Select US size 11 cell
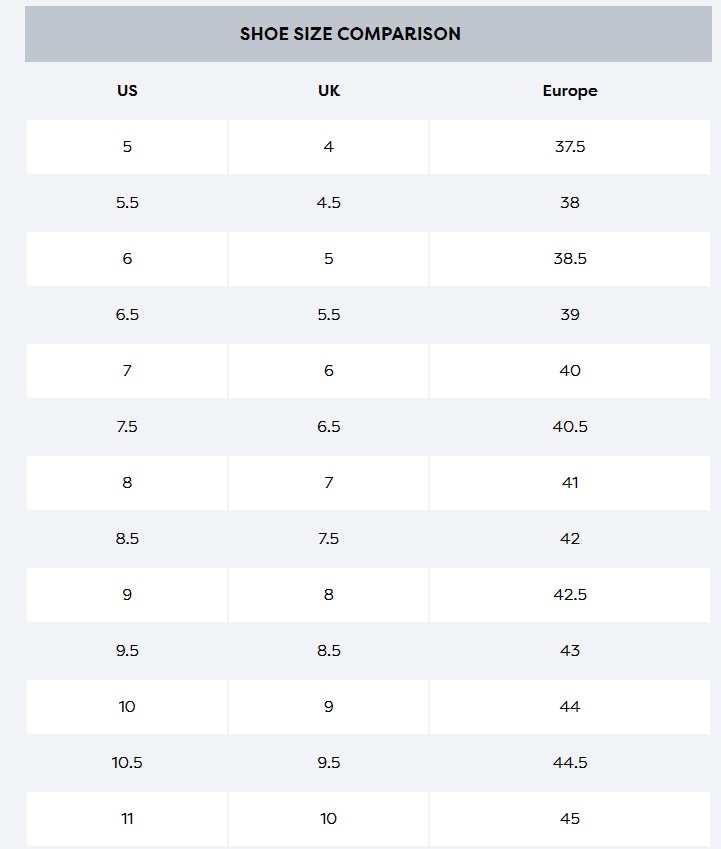This screenshot has height=849, width=721. coord(127,819)
